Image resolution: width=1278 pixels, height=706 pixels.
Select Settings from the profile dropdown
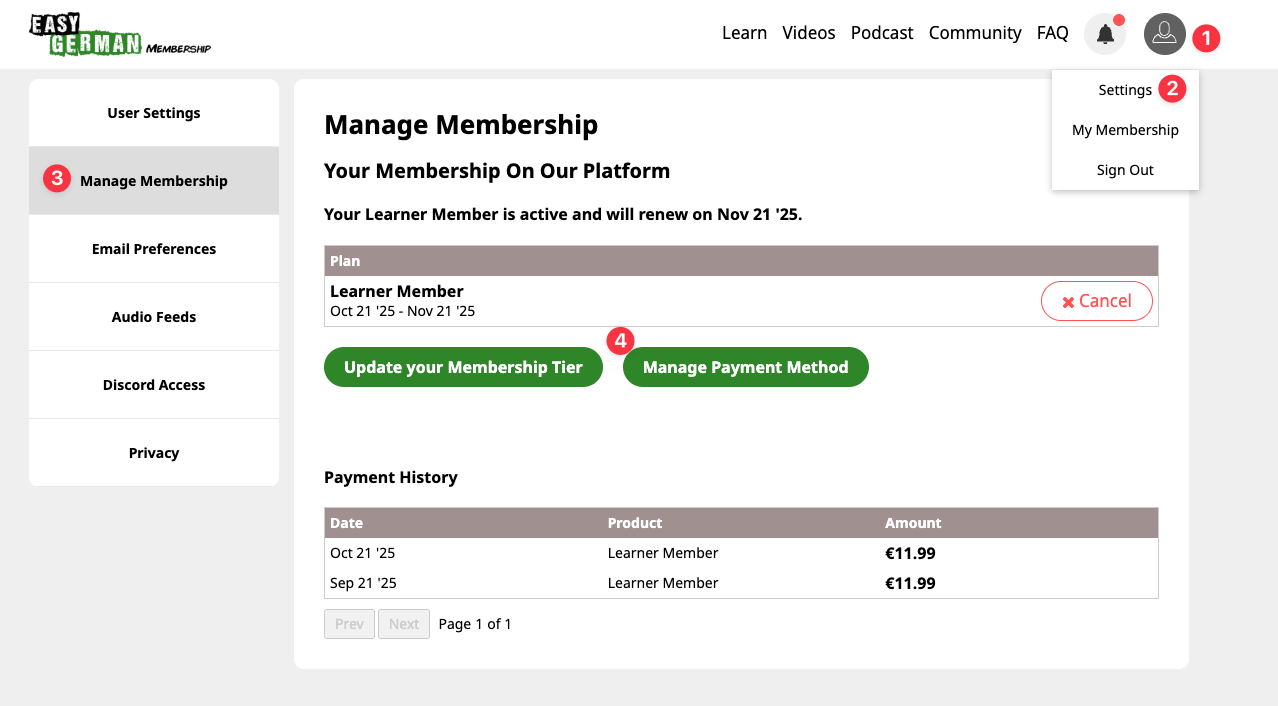[1124, 90]
